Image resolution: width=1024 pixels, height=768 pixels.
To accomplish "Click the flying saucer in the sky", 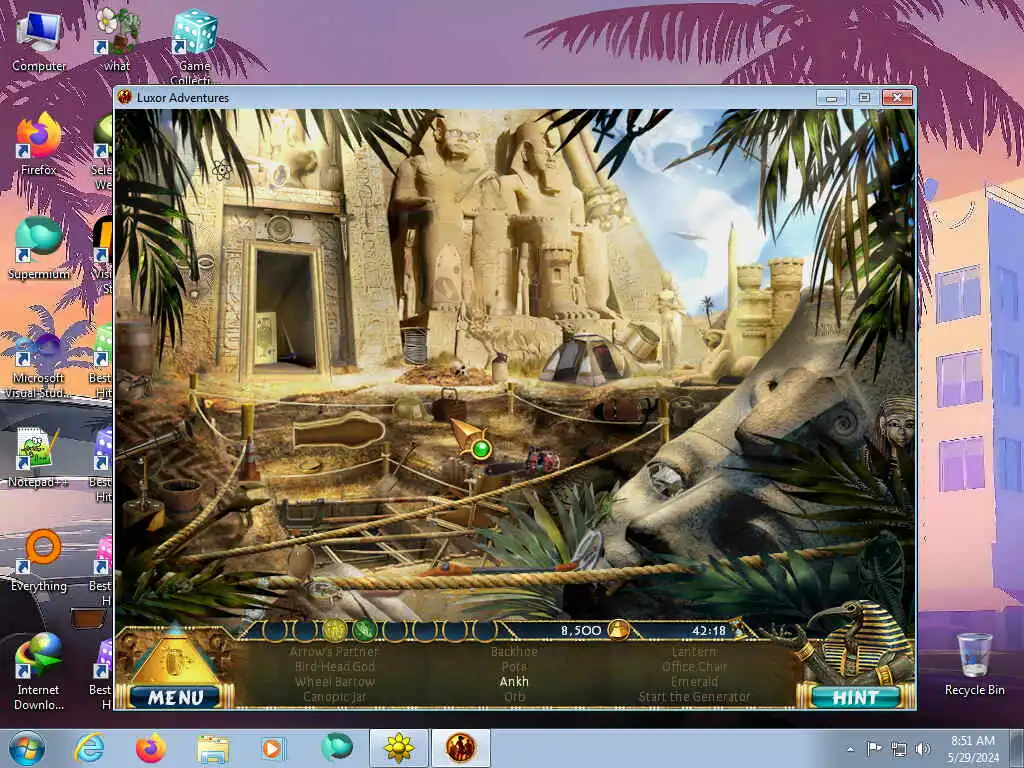I will (690, 236).
